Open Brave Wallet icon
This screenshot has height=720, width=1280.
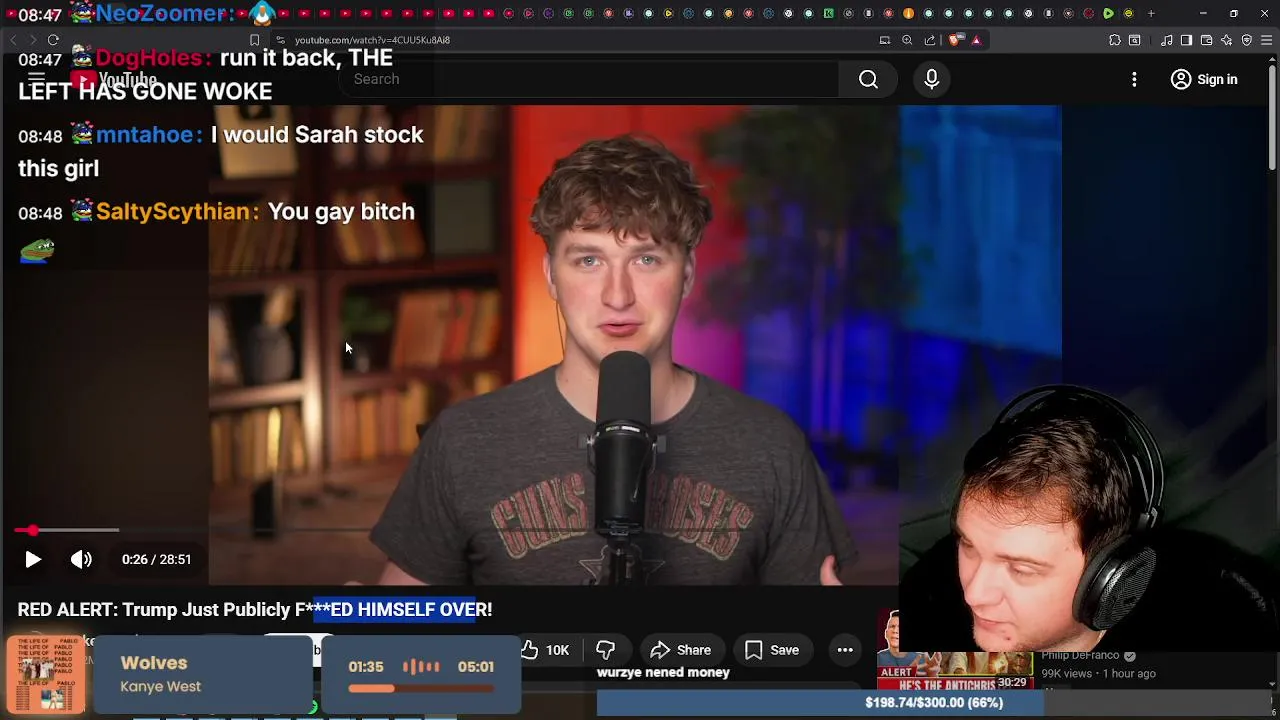(x=1206, y=40)
